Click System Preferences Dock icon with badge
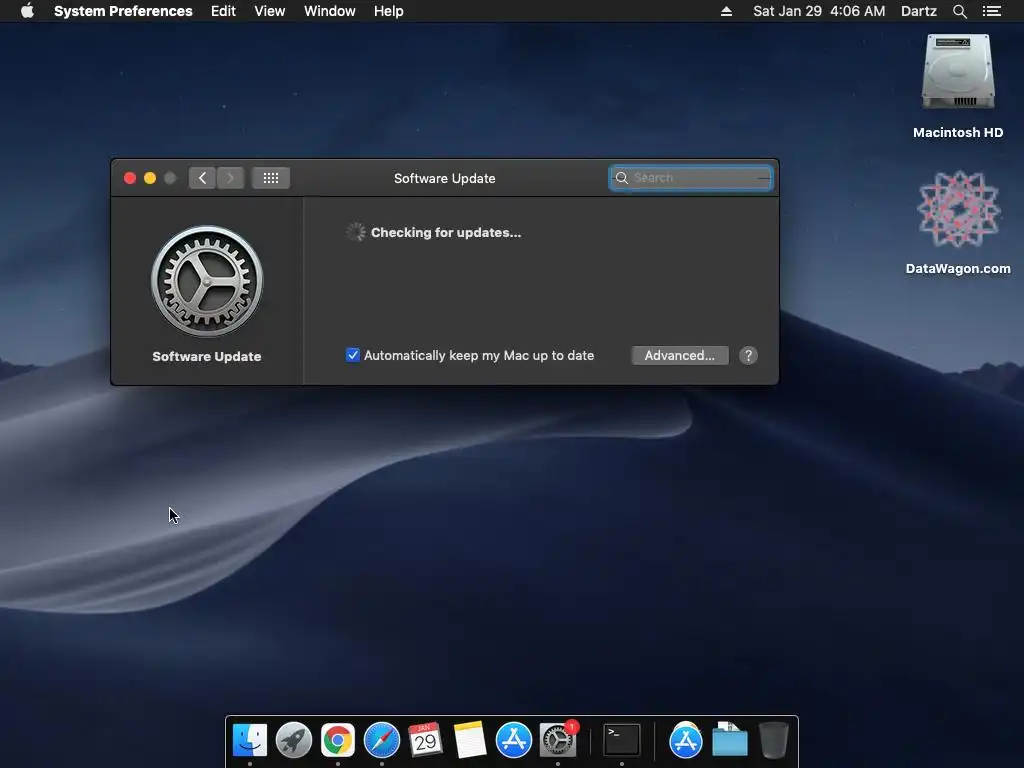Viewport: 1024px width, 768px height. coord(558,739)
